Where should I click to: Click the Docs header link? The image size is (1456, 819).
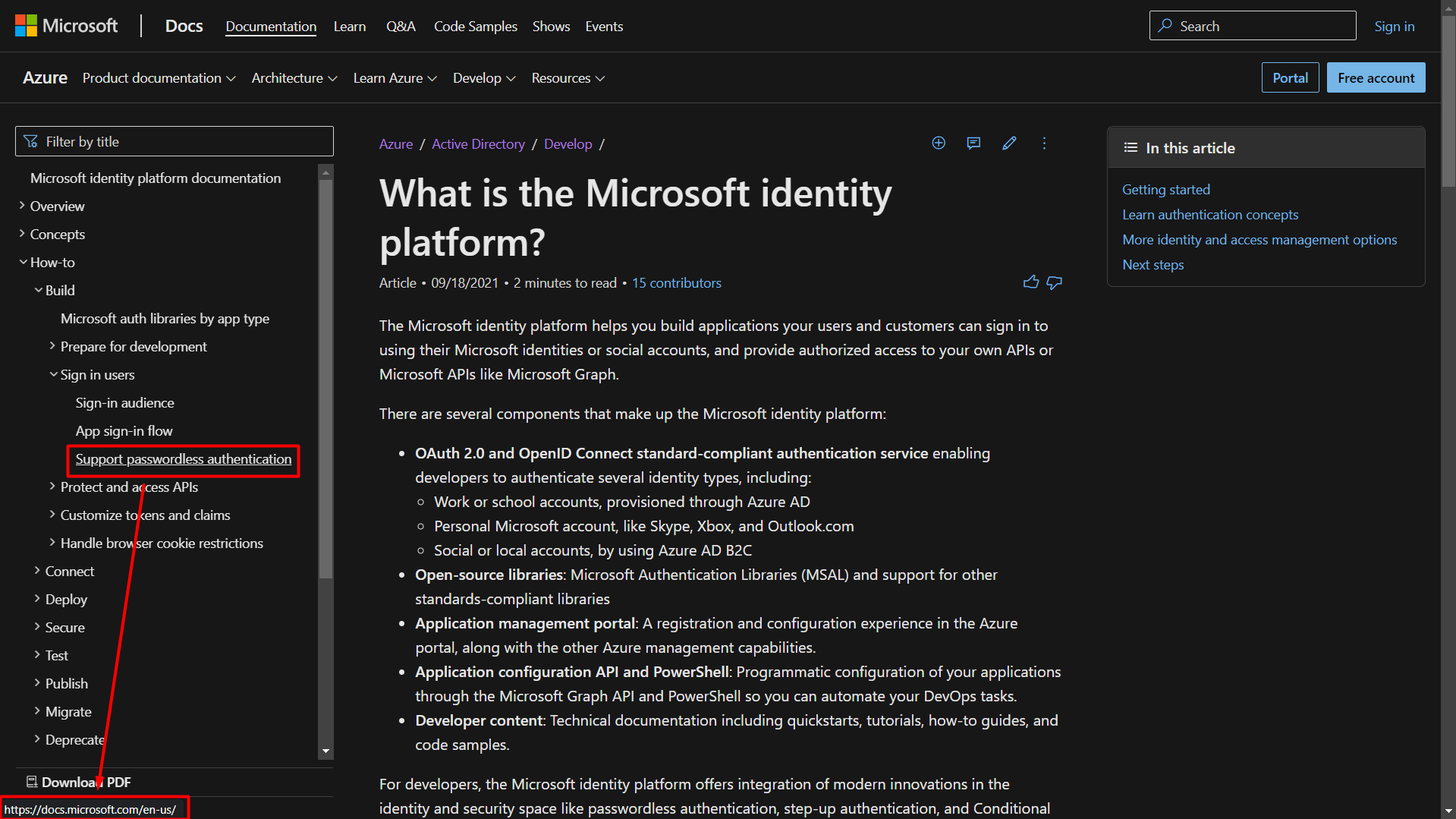click(x=184, y=26)
